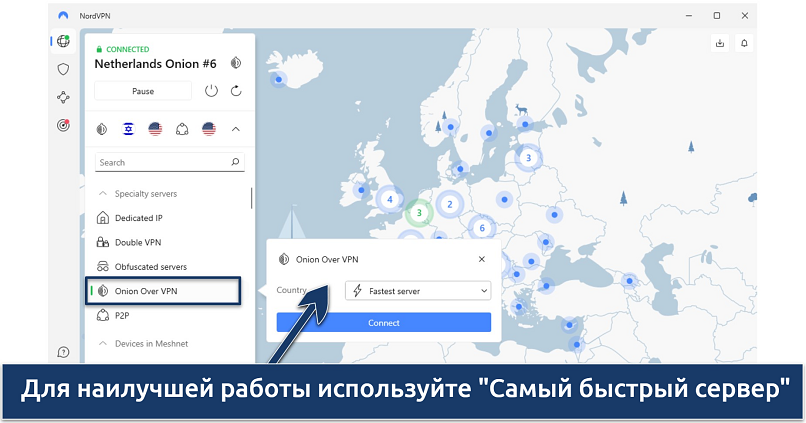Image resolution: width=806 pixels, height=423 pixels.
Task: Click the globe VPN sidebar icon
Action: 64,41
